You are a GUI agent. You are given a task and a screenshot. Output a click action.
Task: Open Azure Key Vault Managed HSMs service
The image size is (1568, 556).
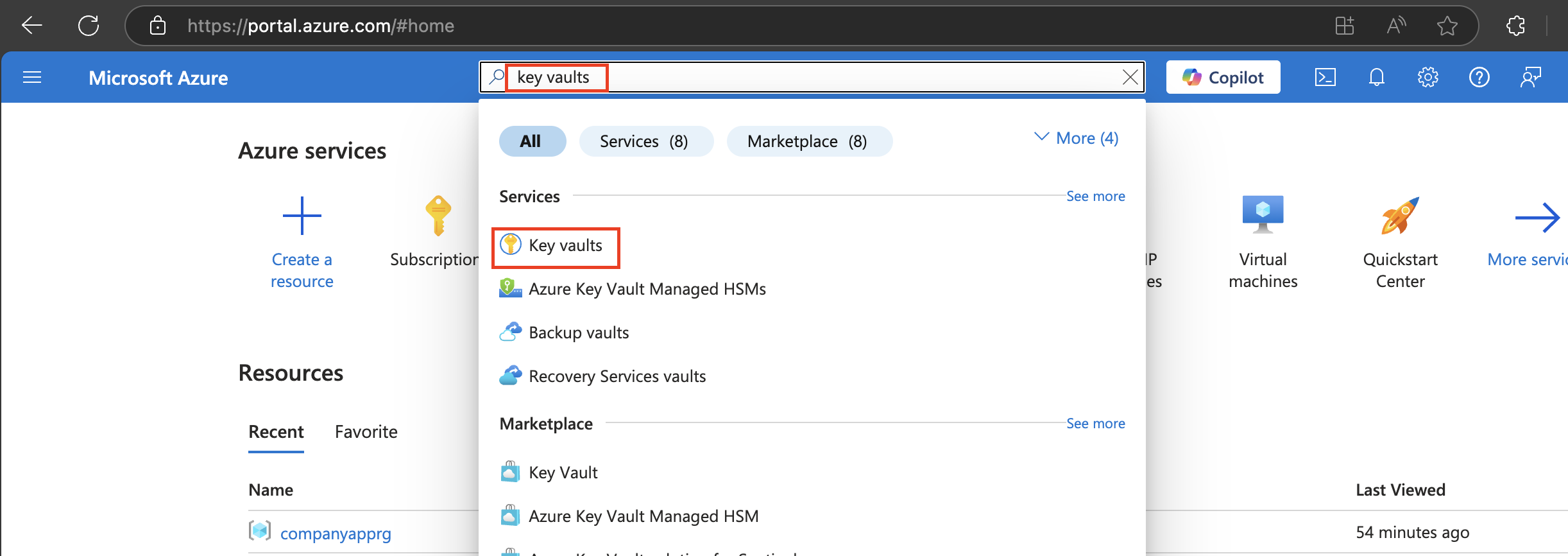click(633, 289)
